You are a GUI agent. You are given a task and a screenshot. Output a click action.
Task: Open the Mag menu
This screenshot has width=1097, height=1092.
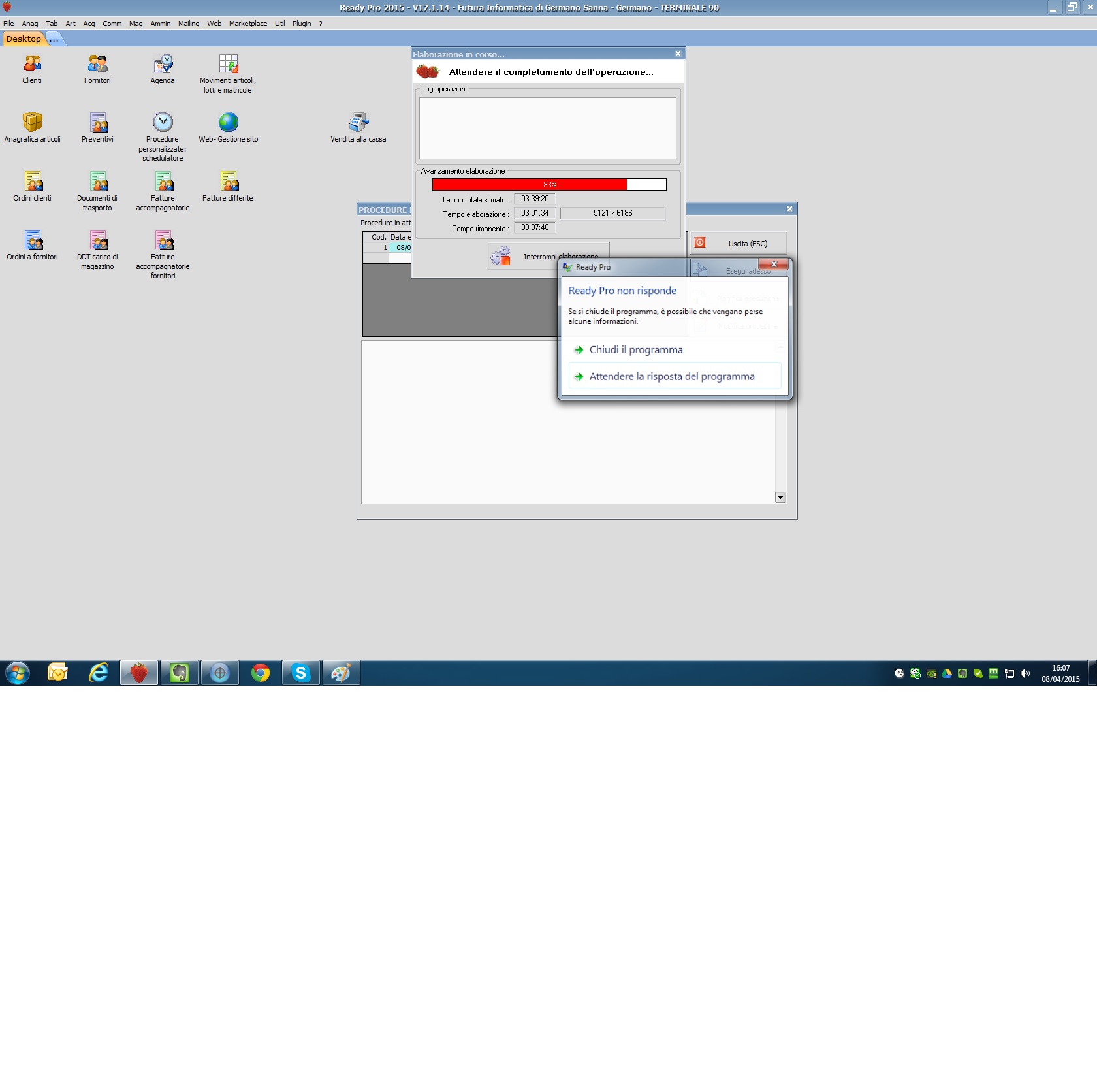[136, 24]
